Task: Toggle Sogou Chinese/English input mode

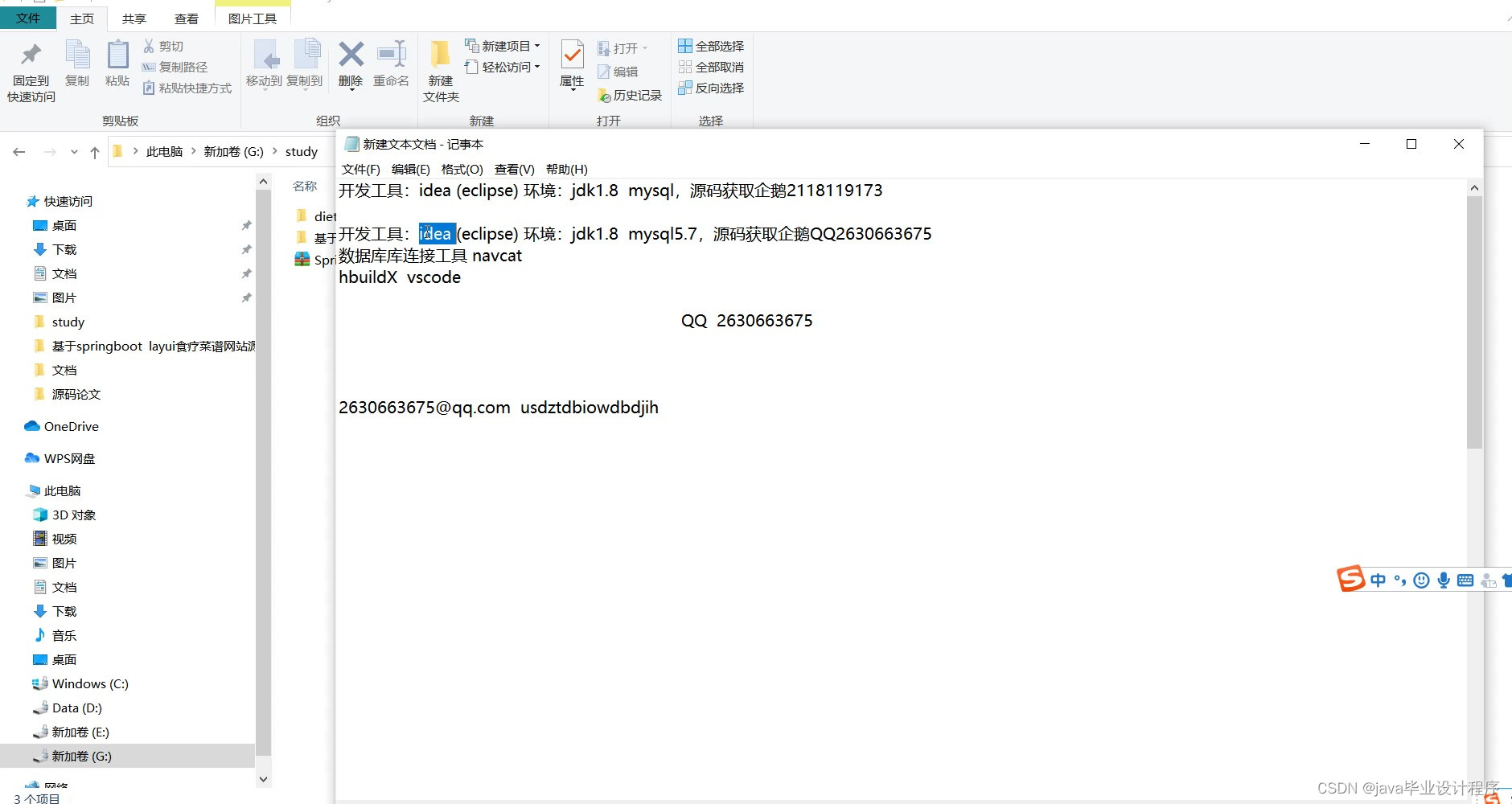Action: [x=1378, y=580]
